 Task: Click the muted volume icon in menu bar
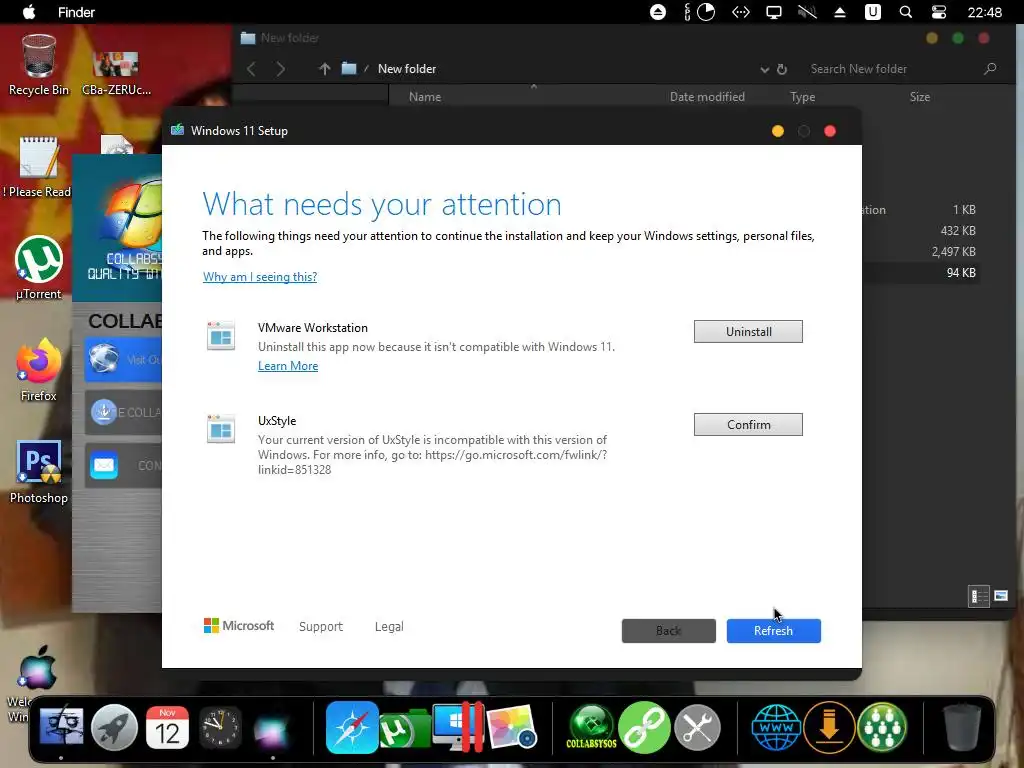click(x=807, y=12)
